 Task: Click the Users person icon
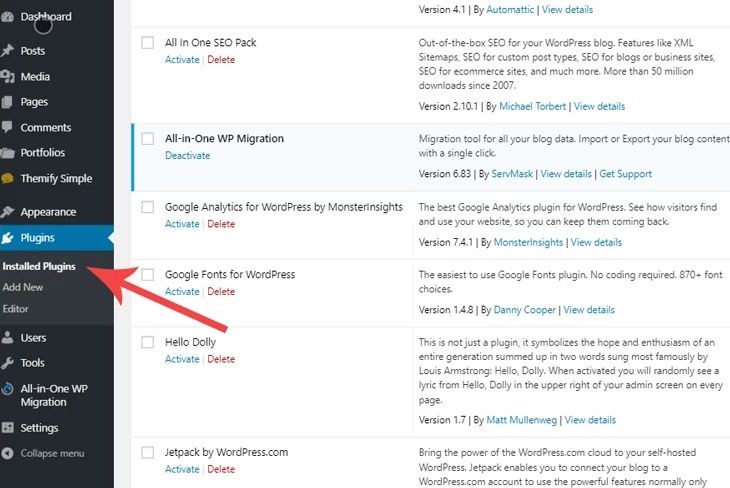coord(7,338)
